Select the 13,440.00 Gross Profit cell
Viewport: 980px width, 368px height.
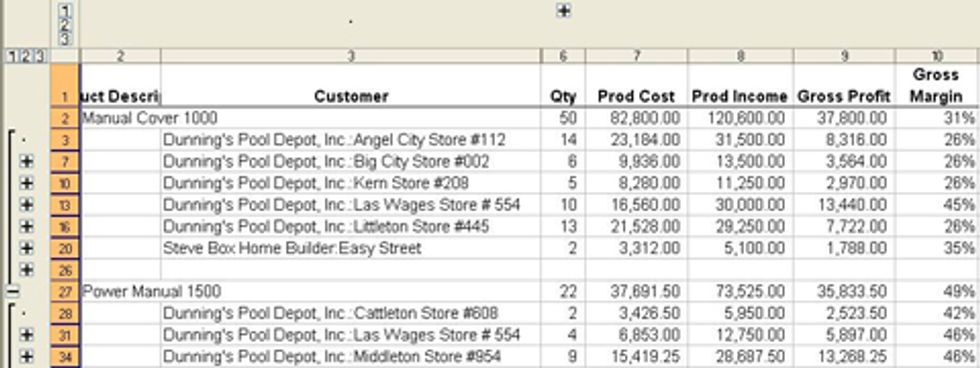pos(844,205)
